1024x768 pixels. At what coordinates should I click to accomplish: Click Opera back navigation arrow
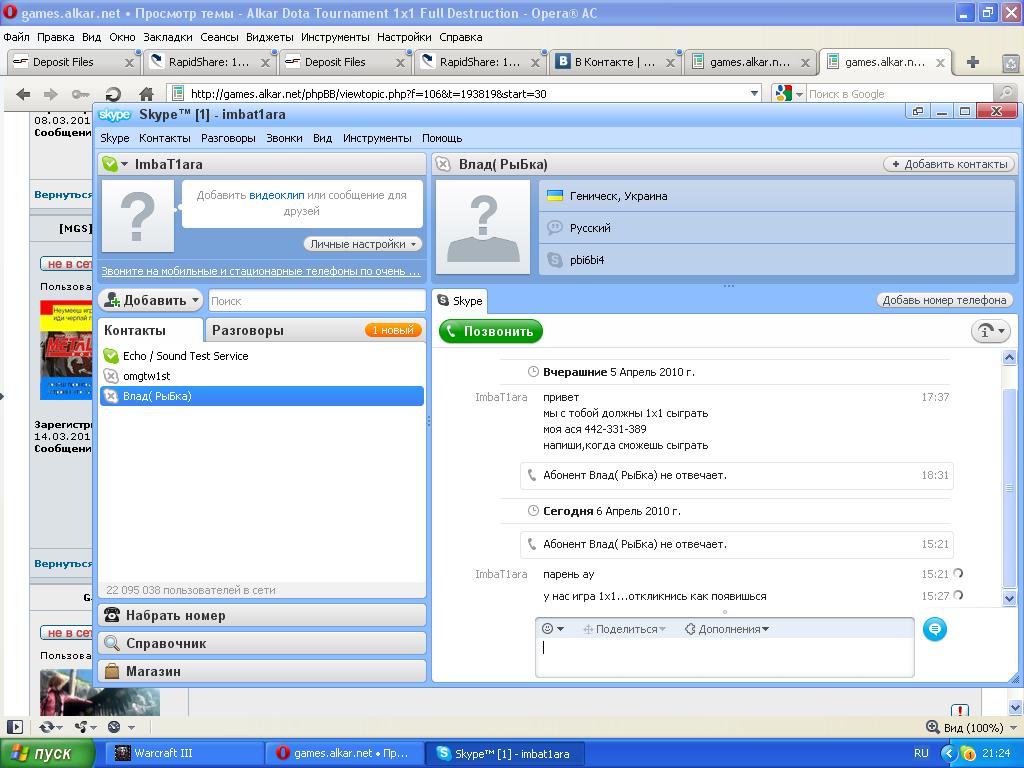click(x=24, y=94)
